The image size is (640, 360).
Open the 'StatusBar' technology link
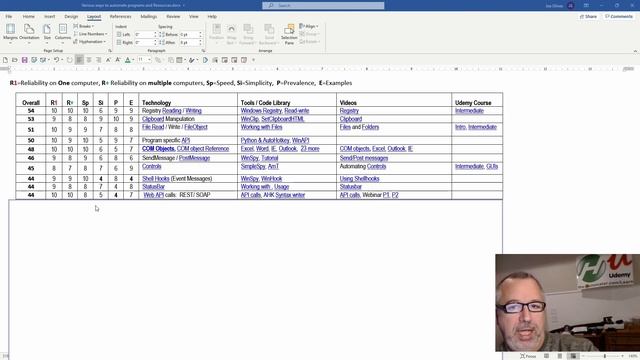(x=153, y=187)
